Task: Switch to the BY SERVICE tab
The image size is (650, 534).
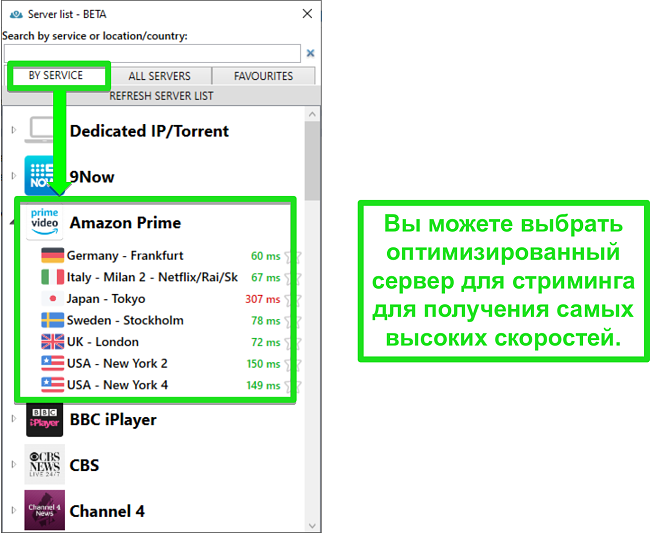Action: coord(56,75)
